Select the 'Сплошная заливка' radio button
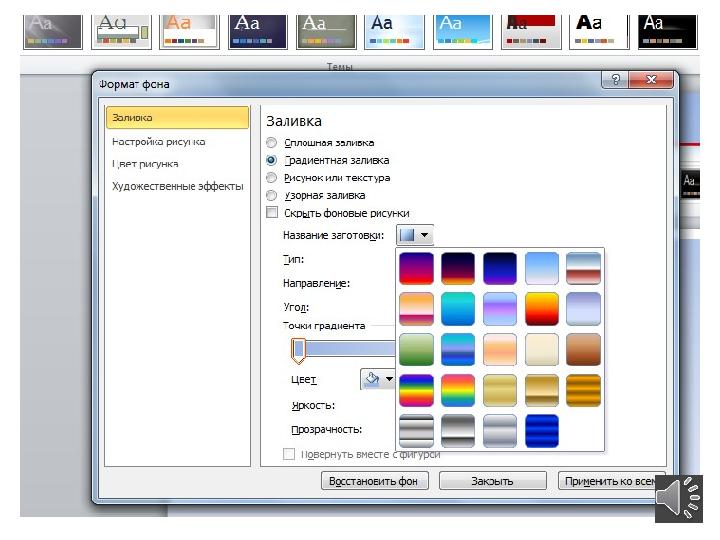The height and width of the screenshot is (540, 720). tap(271, 143)
